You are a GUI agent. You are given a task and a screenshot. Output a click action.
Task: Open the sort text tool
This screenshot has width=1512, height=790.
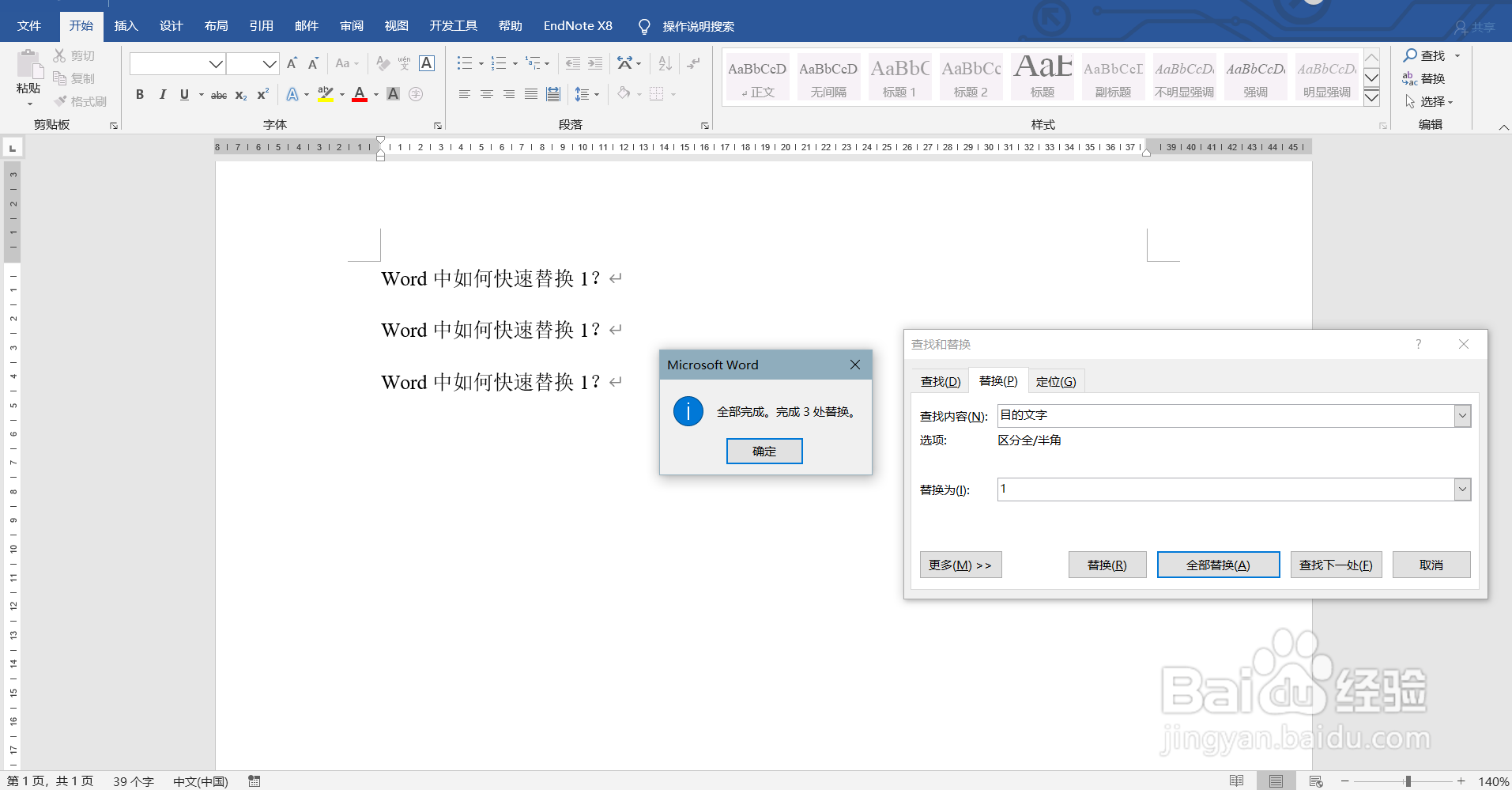664,63
